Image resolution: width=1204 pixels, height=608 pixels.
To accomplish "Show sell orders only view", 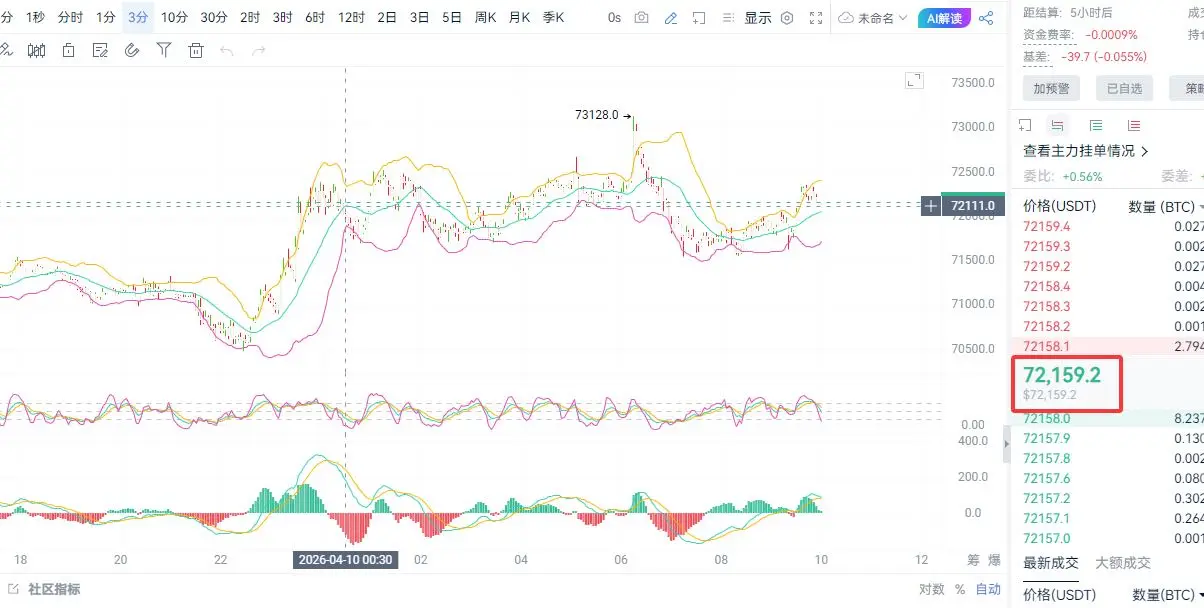I will pyautogui.click(x=1134, y=125).
